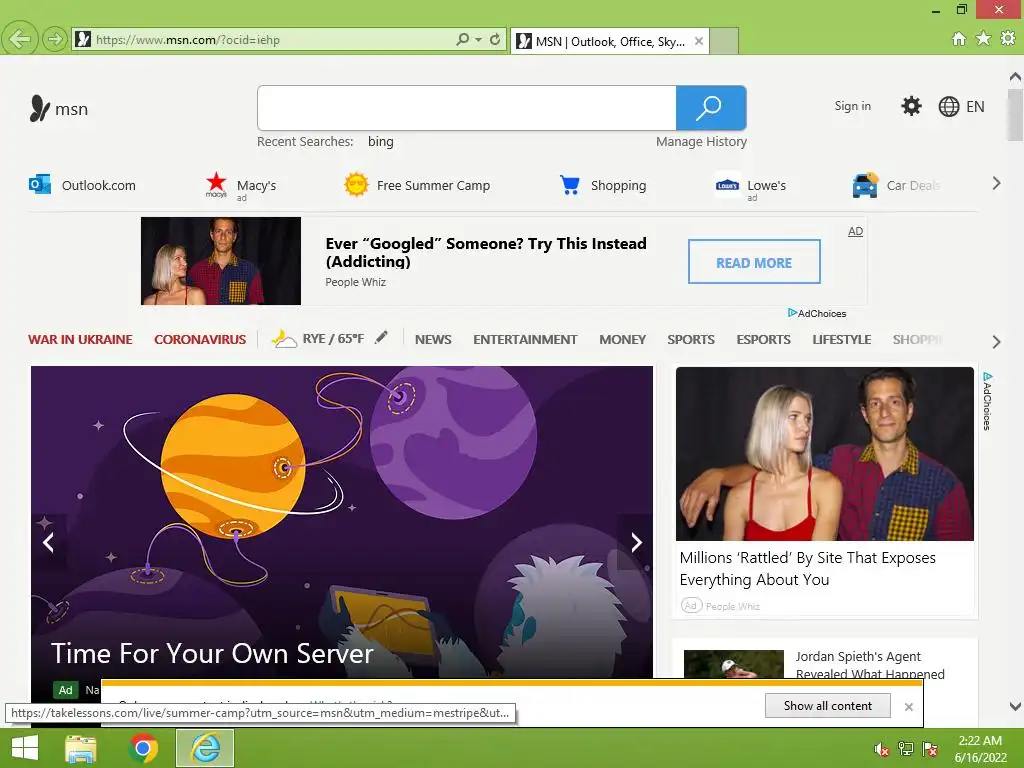
Task: Open CORONAVIRUS section
Action: (200, 340)
